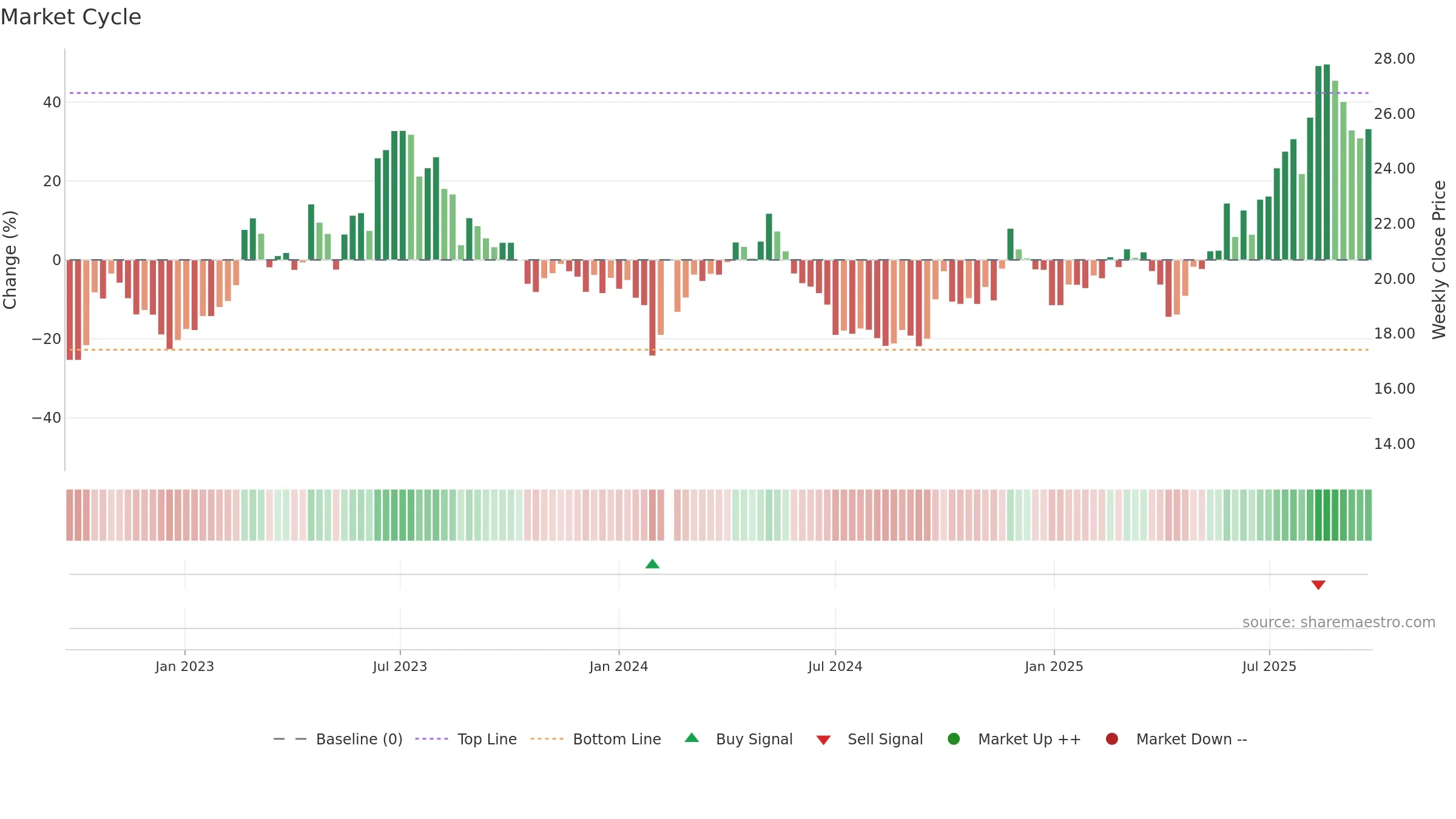Click the 20.00 price axis label
1456x819 pixels.
click(x=1394, y=279)
